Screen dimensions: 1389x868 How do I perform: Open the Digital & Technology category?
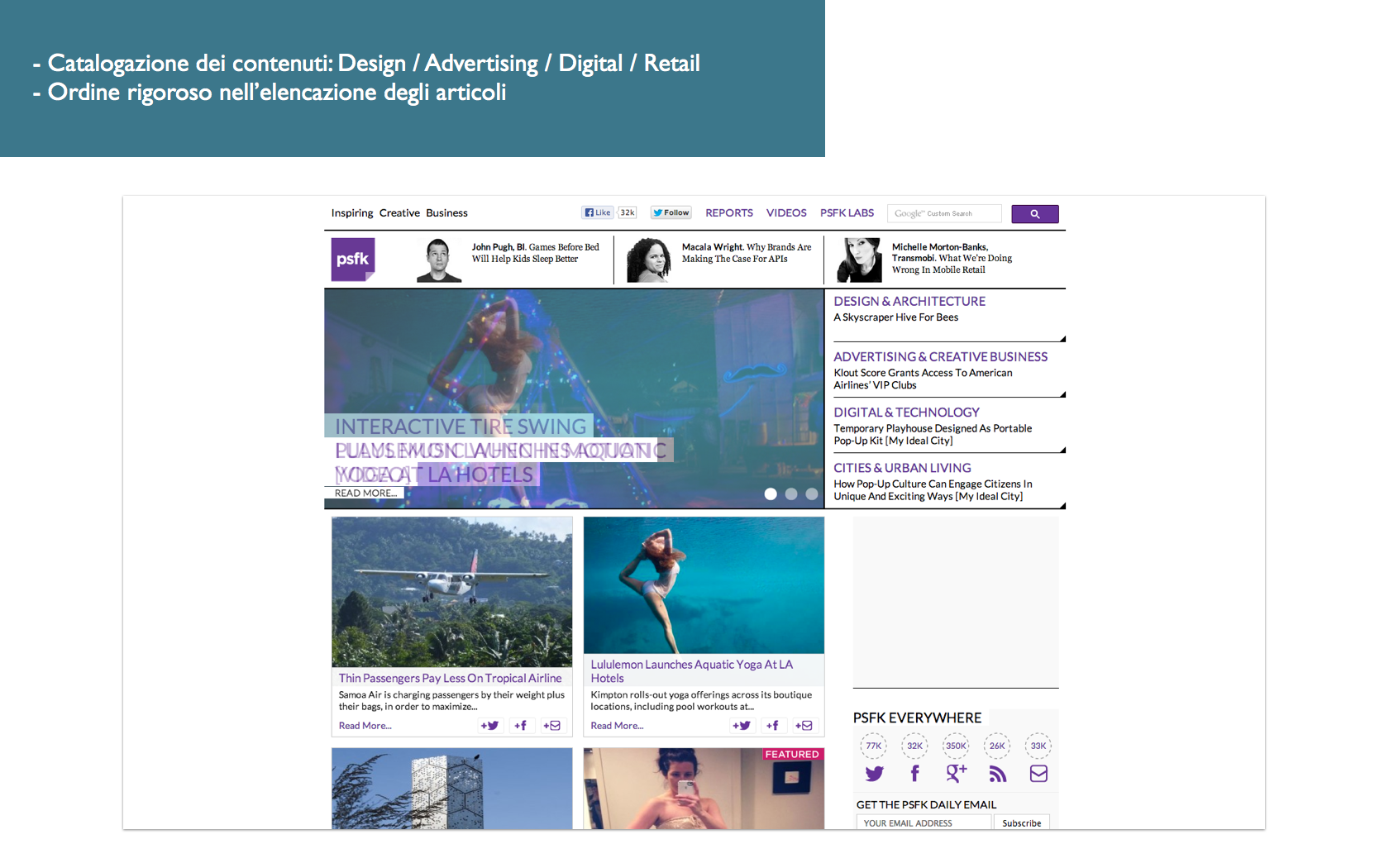coord(906,413)
